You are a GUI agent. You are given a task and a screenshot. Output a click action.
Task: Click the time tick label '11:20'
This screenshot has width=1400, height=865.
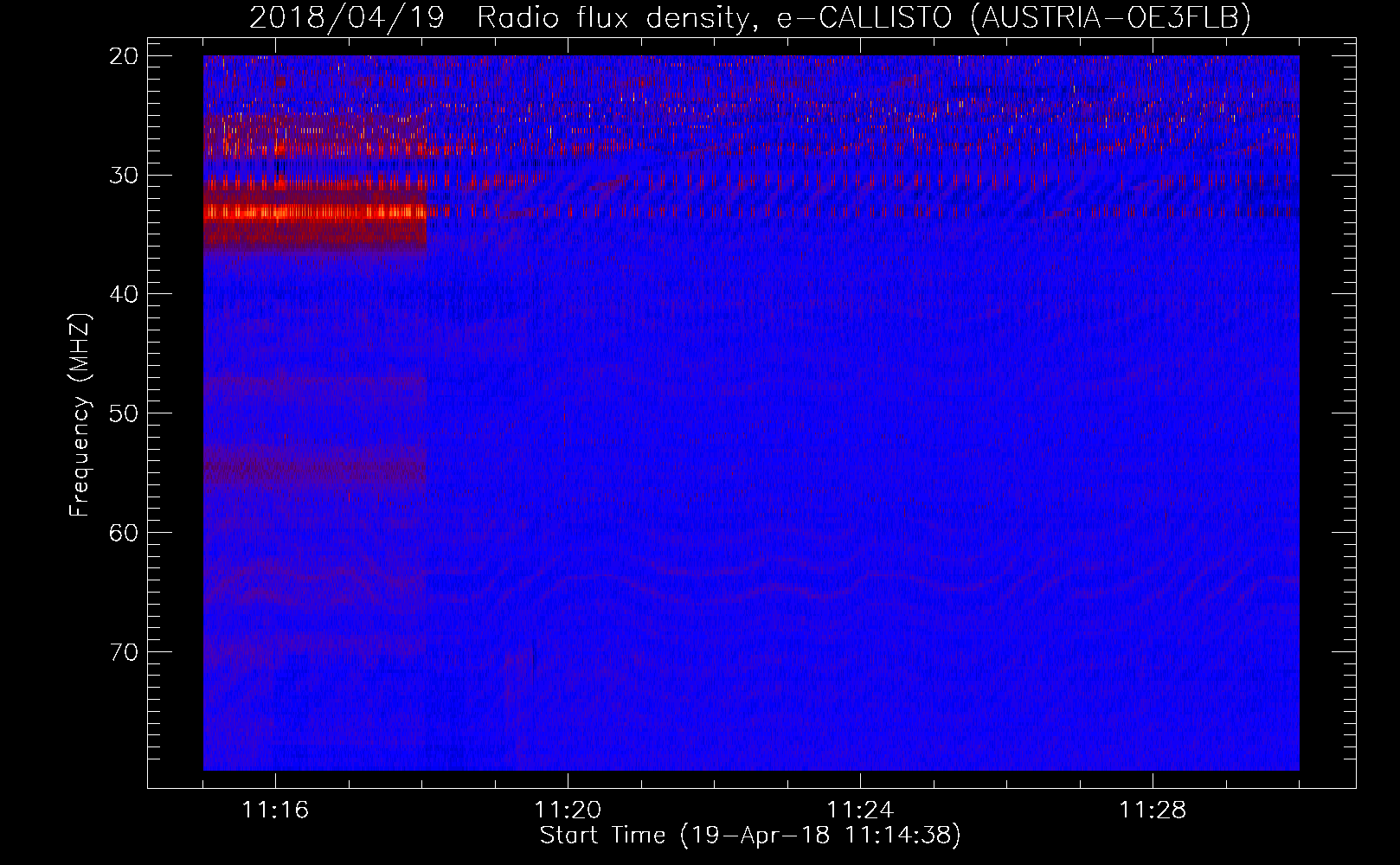[568, 811]
